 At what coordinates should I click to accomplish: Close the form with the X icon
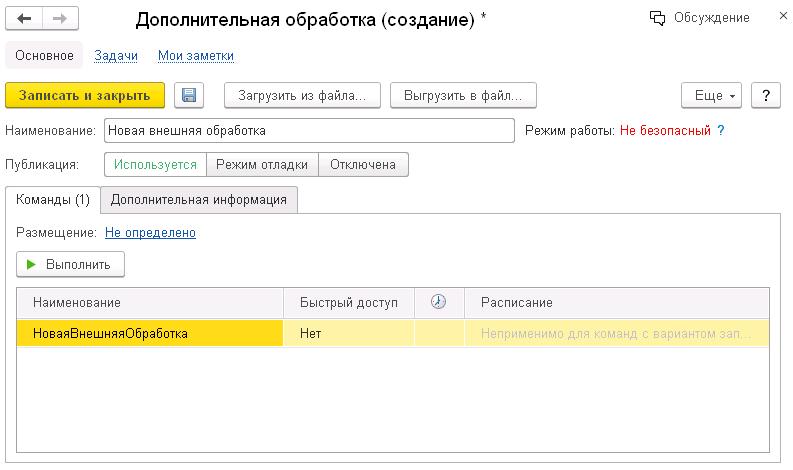783,16
